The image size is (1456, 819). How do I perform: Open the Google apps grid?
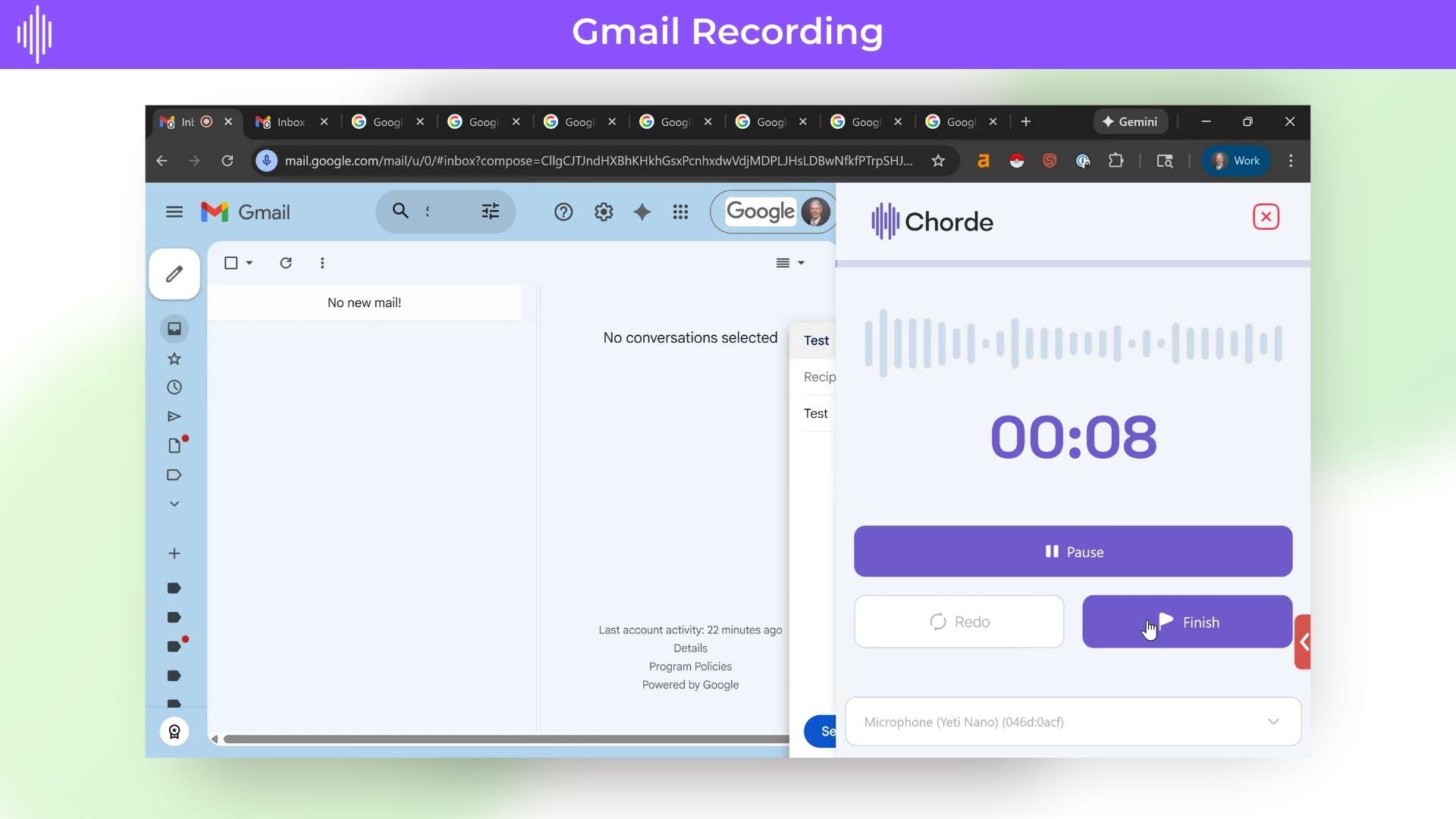tap(680, 212)
